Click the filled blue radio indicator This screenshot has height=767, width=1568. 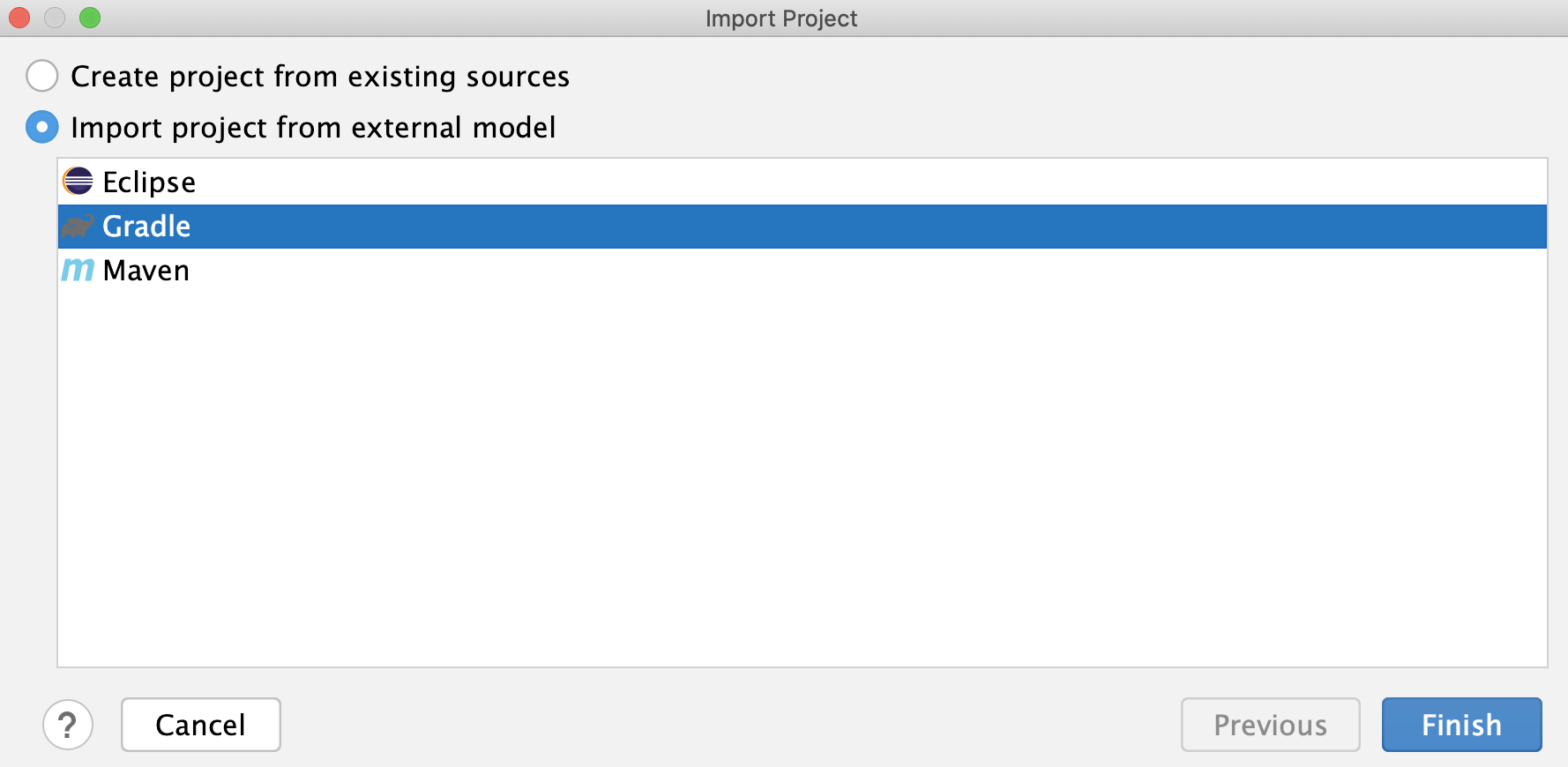point(41,127)
